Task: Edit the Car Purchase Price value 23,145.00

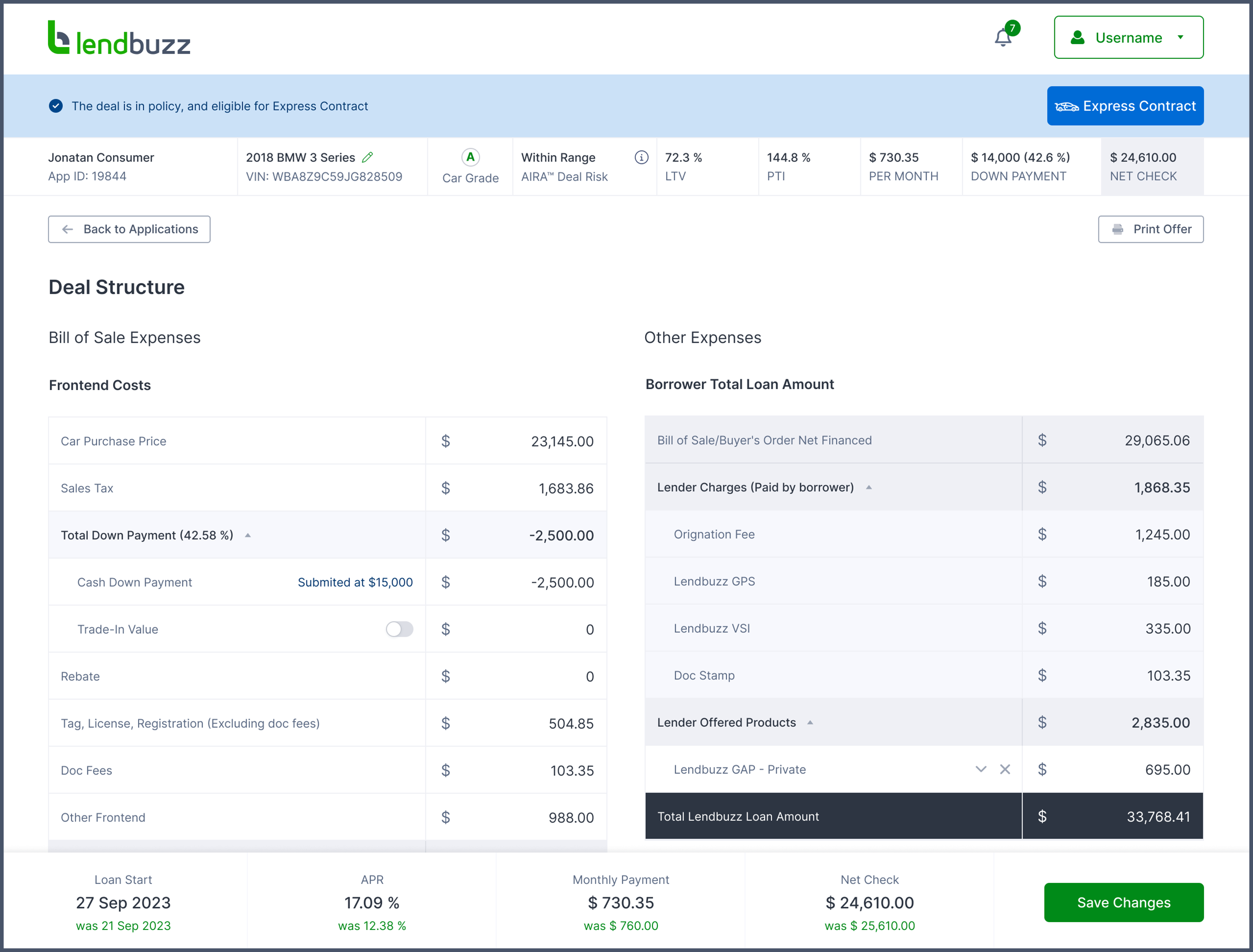Action: pyautogui.click(x=516, y=441)
